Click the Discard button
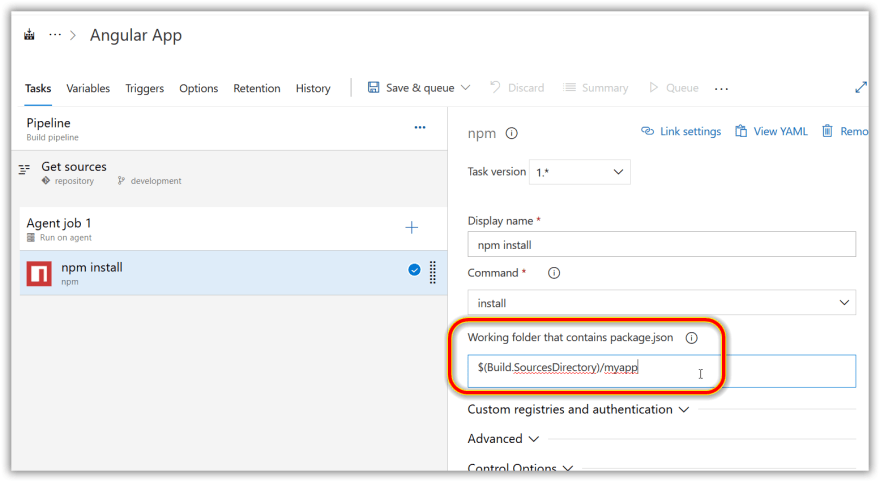This screenshot has width=880, height=482. click(x=517, y=88)
